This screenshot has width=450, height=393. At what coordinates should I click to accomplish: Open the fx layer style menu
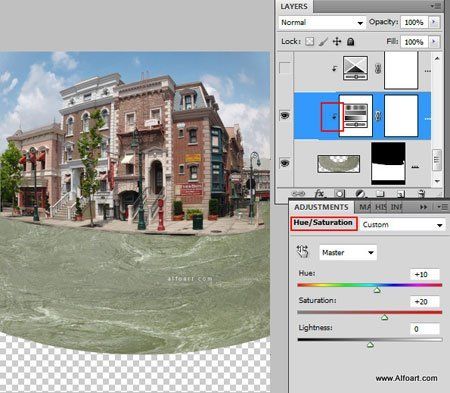320,194
